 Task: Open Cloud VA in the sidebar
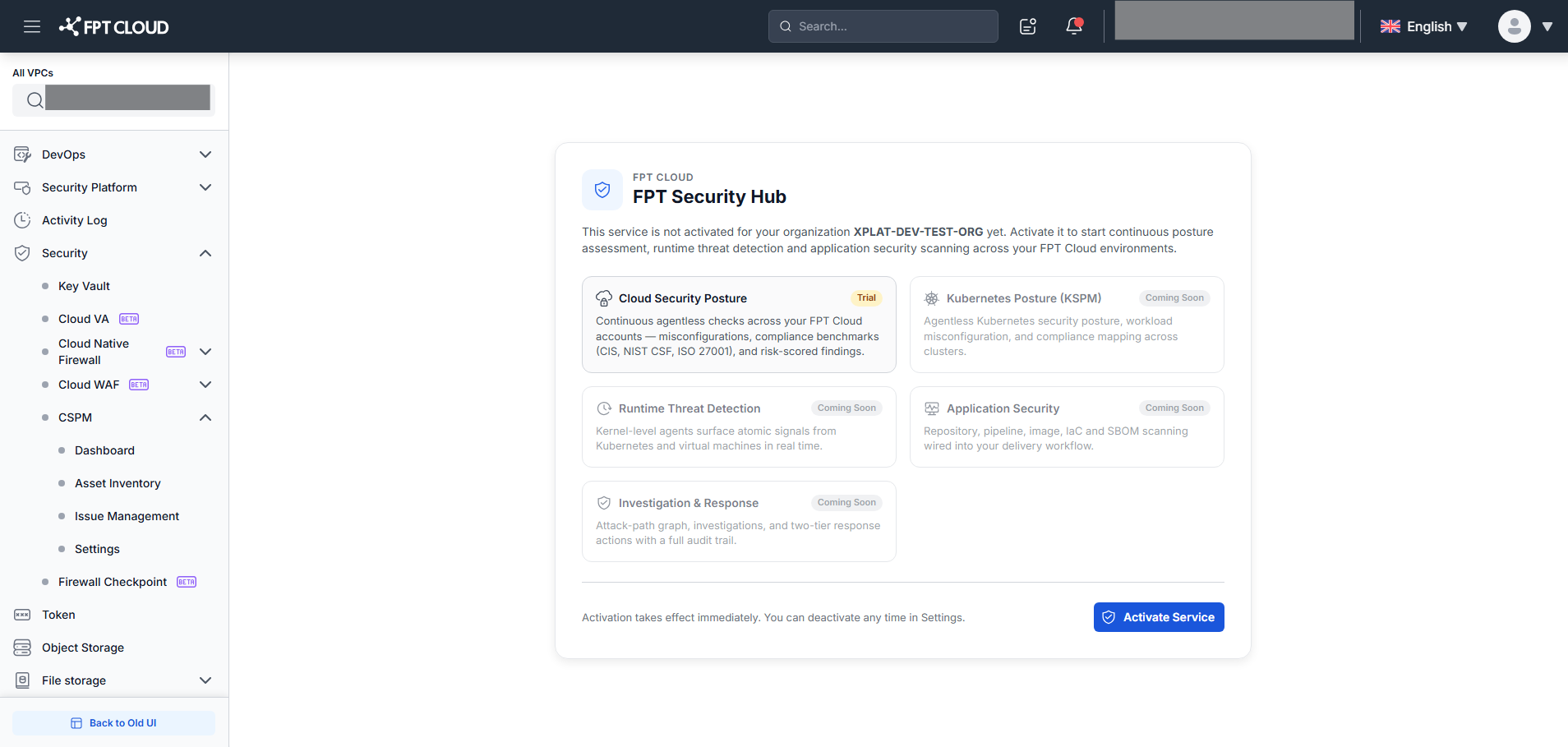click(x=84, y=319)
